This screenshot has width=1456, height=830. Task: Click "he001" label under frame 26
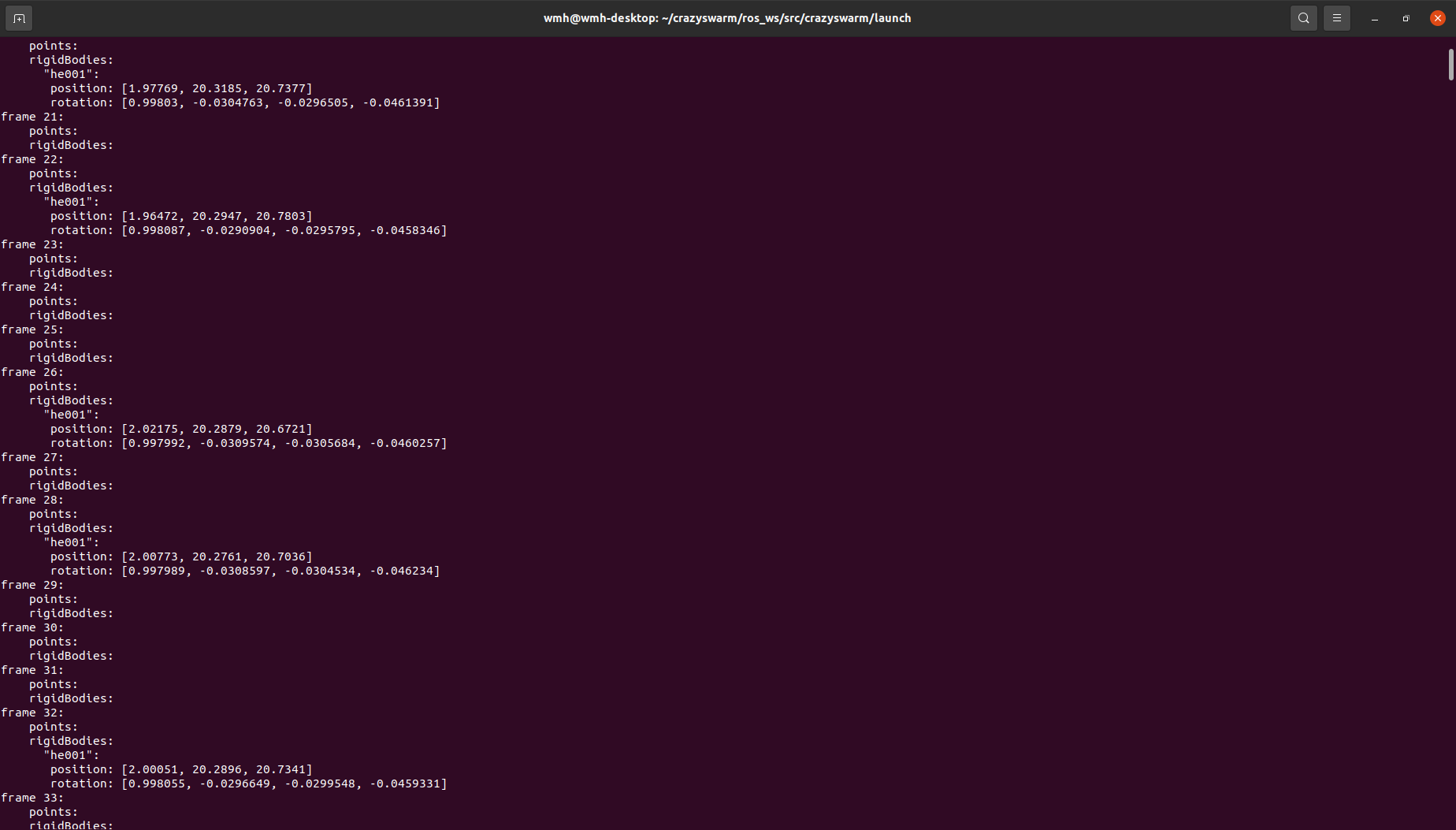pos(72,415)
